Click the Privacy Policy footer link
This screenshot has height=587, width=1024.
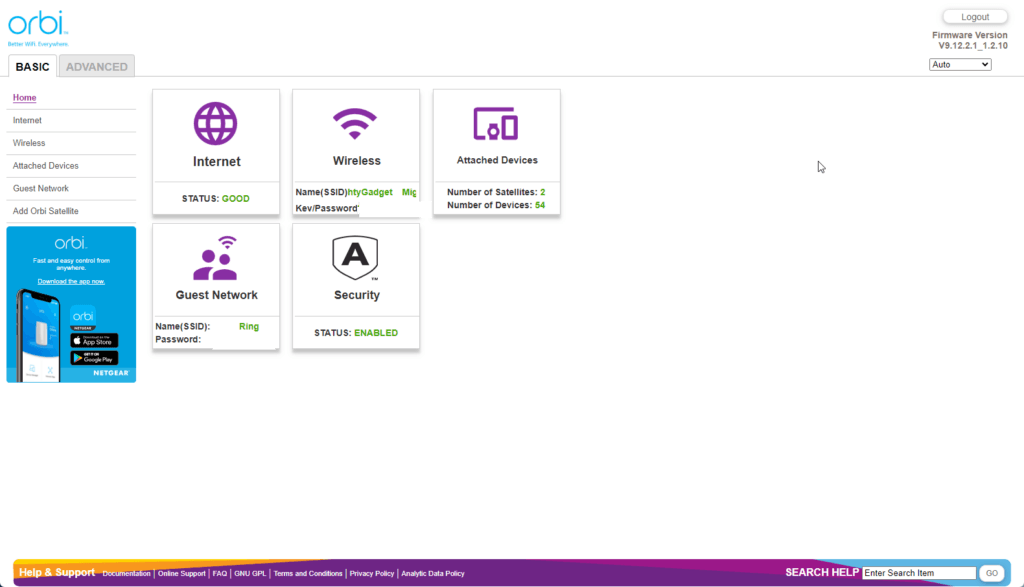(372, 574)
